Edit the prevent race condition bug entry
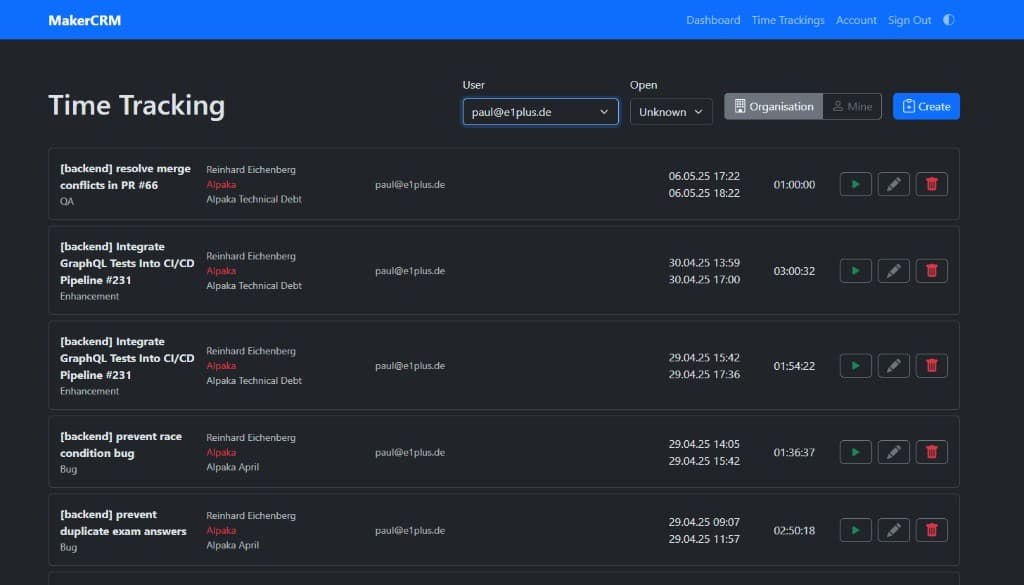Screen dimensions: 1024x585 [x=893, y=452]
